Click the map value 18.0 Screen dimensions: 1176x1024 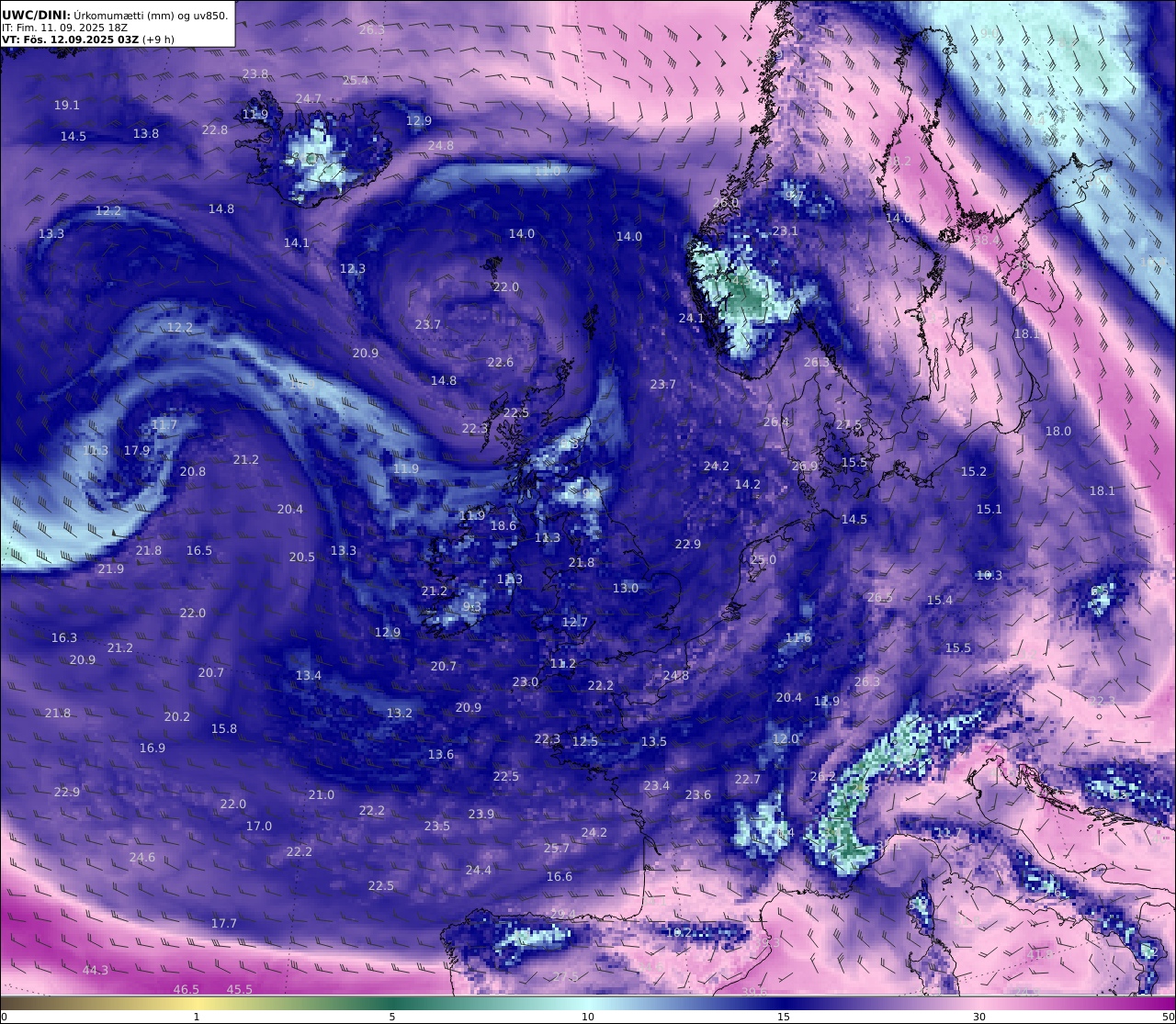[1057, 432]
